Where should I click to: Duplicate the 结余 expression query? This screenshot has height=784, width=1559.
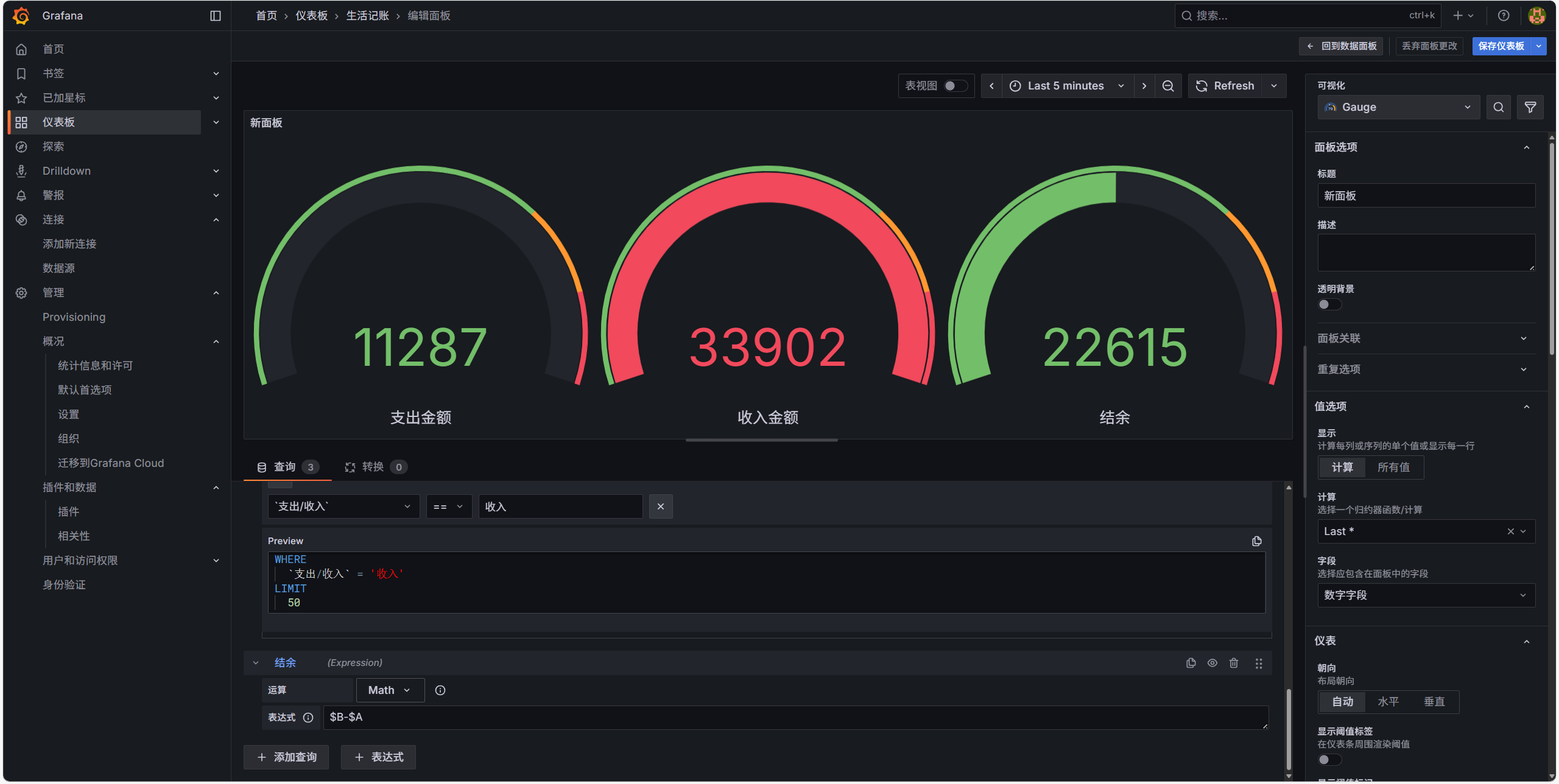tap(1191, 663)
